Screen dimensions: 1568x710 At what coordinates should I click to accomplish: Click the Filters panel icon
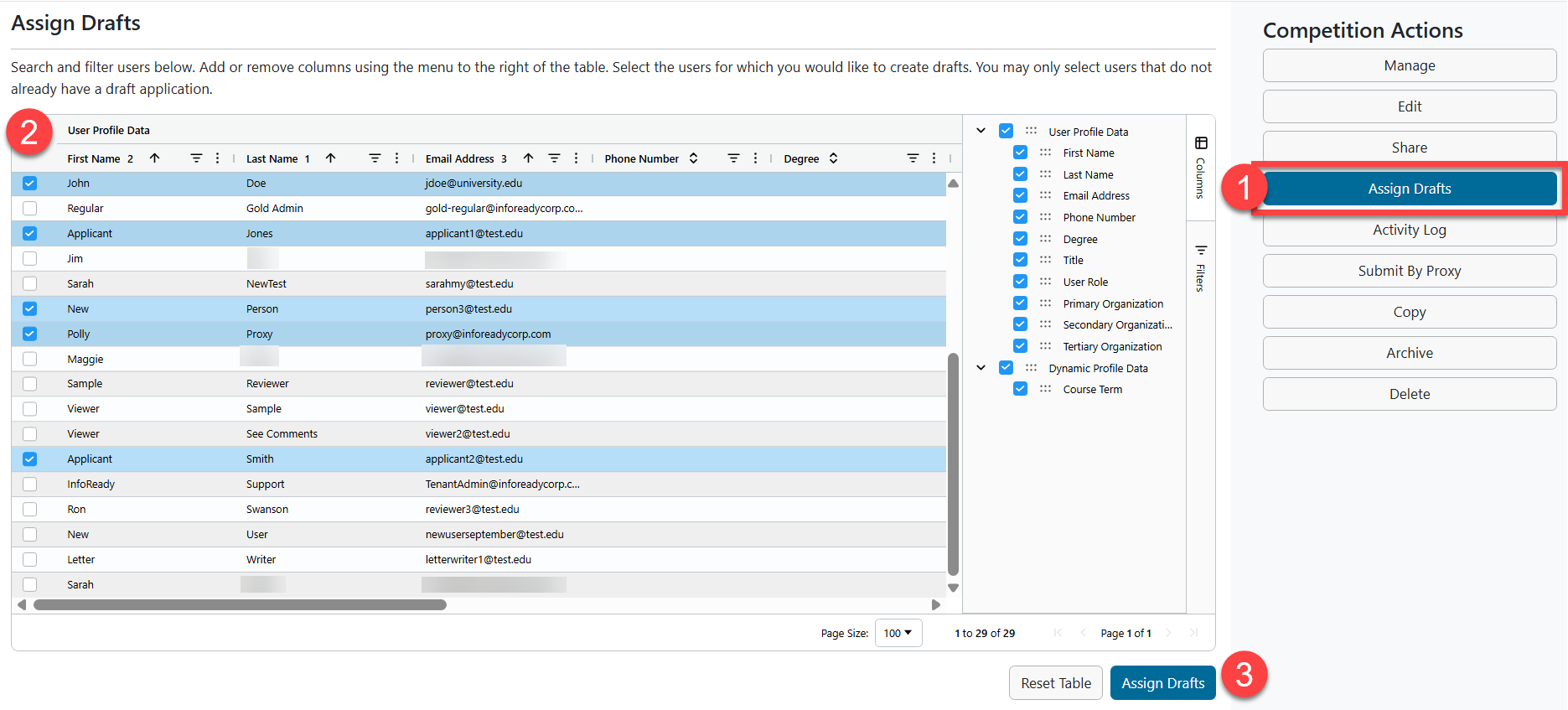tap(1201, 251)
